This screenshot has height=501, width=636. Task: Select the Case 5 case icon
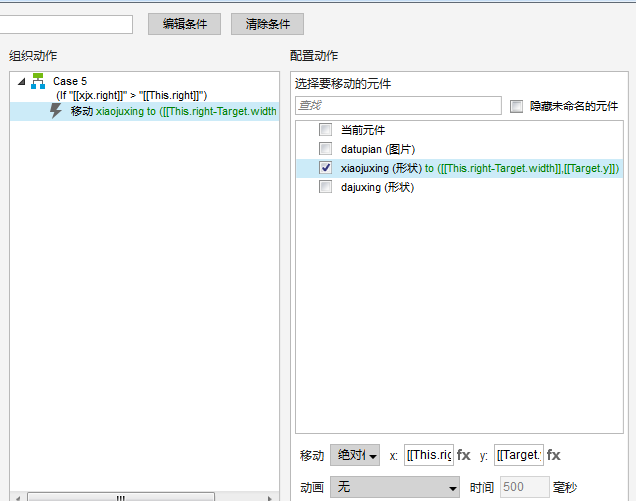(38, 81)
